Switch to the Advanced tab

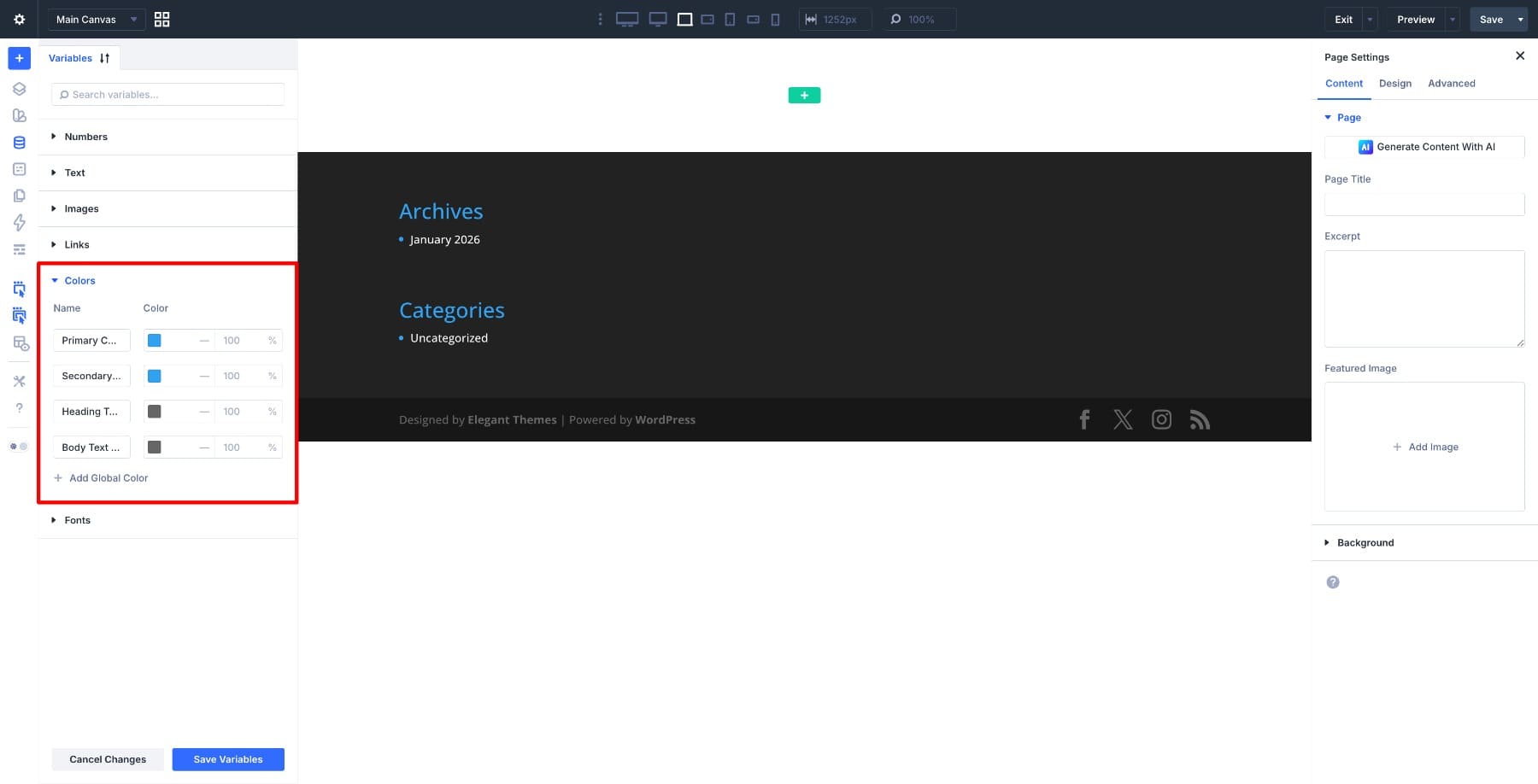click(x=1451, y=83)
